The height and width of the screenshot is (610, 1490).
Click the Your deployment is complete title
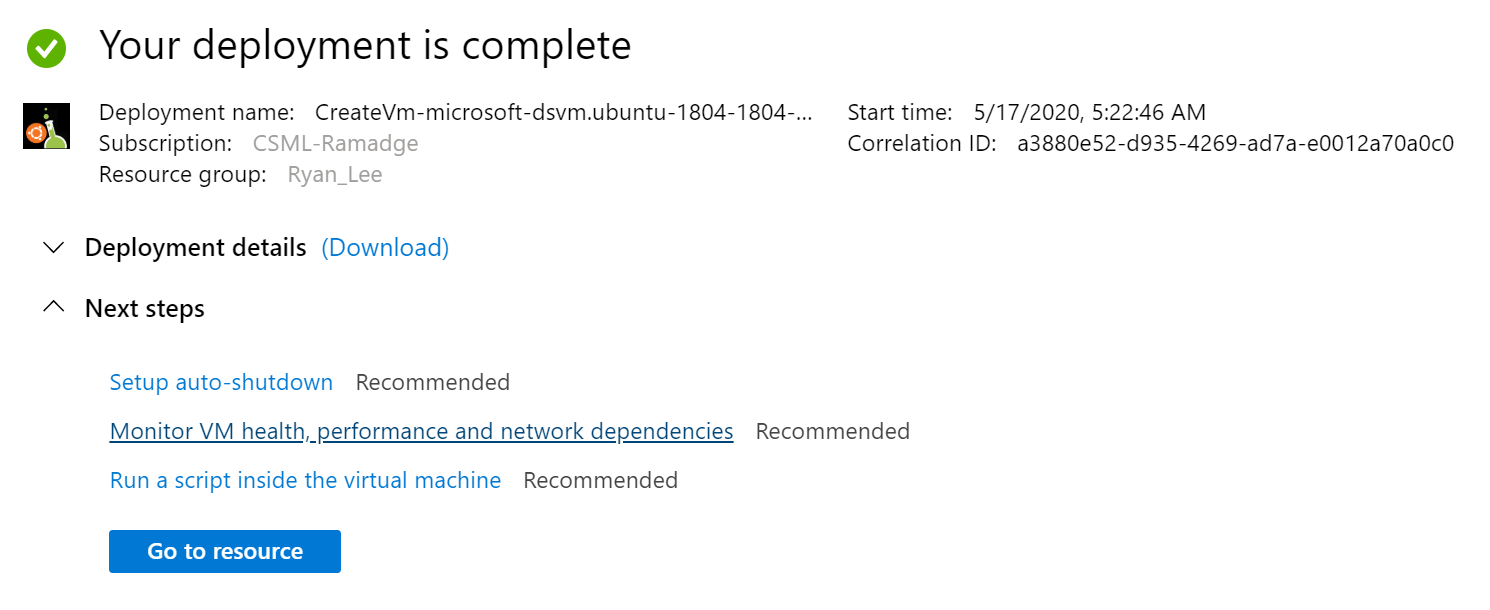[x=365, y=46]
